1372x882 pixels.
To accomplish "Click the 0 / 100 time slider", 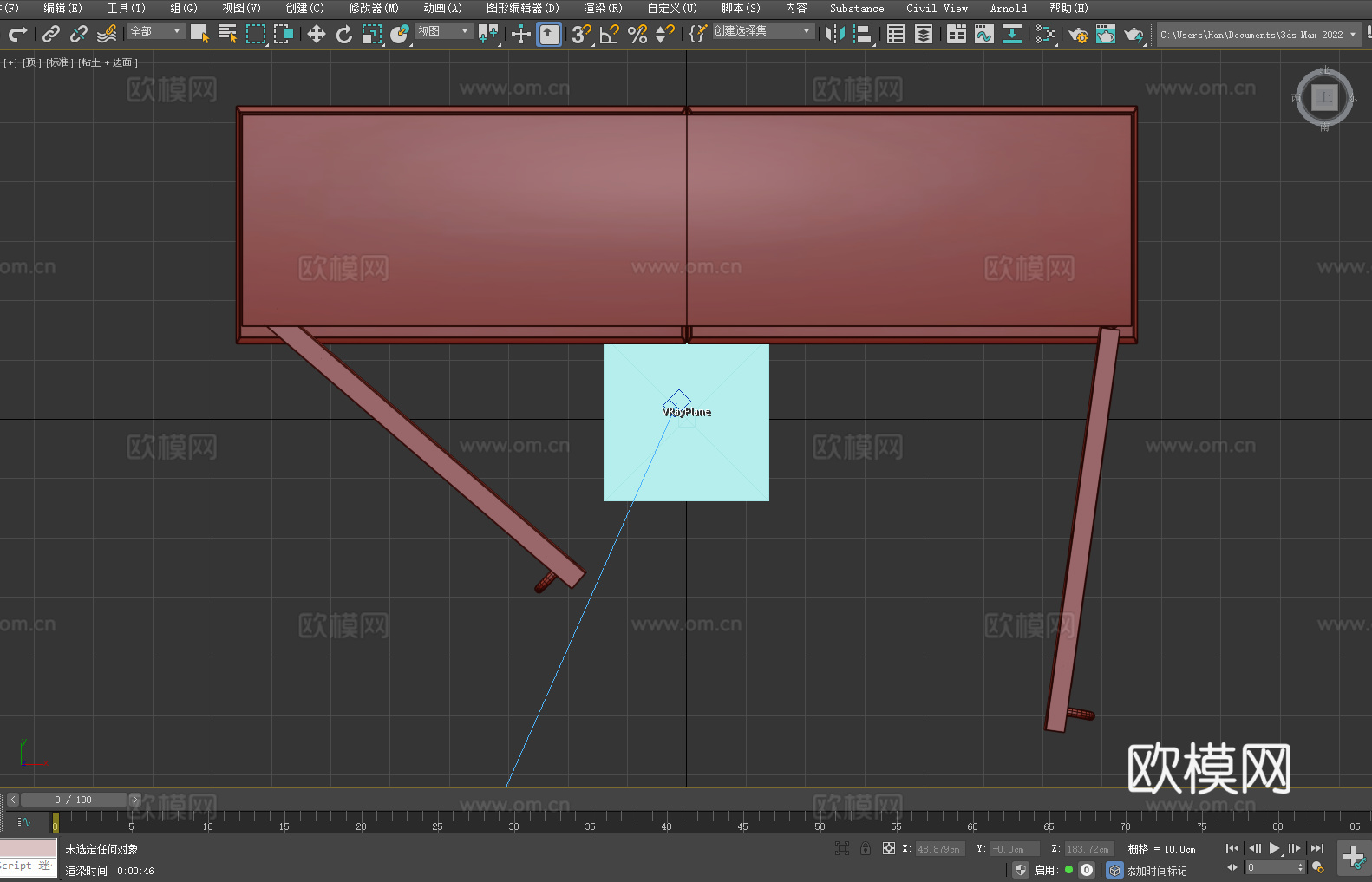I will click(74, 800).
